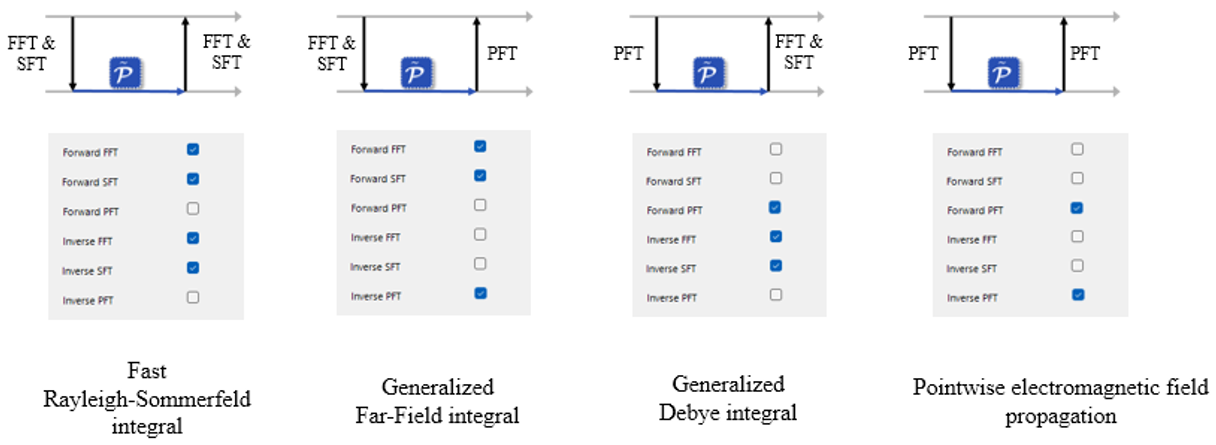1216x445 pixels.
Task: Uncheck Forward PFT in the Generalized Debye panel
Action: tap(775, 207)
